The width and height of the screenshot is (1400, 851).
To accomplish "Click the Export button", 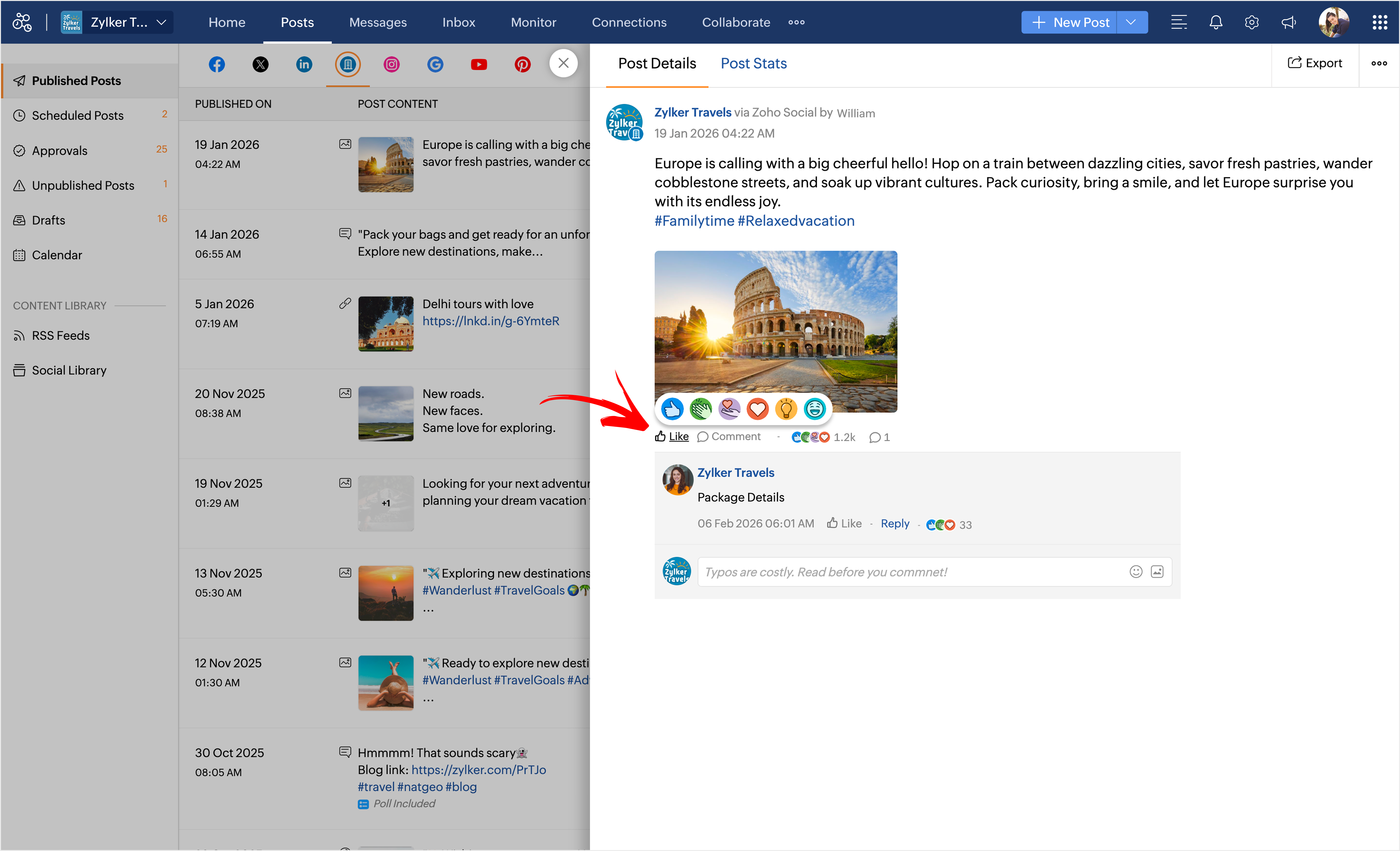I will (1314, 63).
